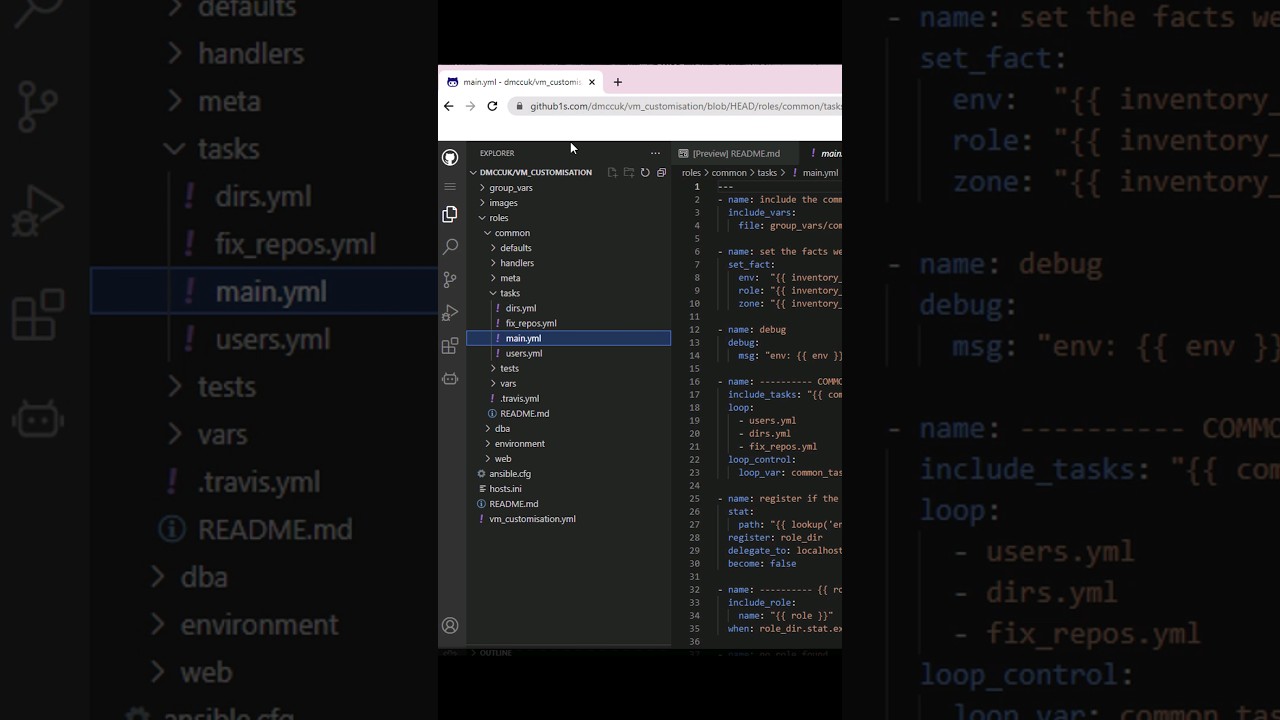Expand the vars folder
The height and width of the screenshot is (720, 1280).
[508, 383]
